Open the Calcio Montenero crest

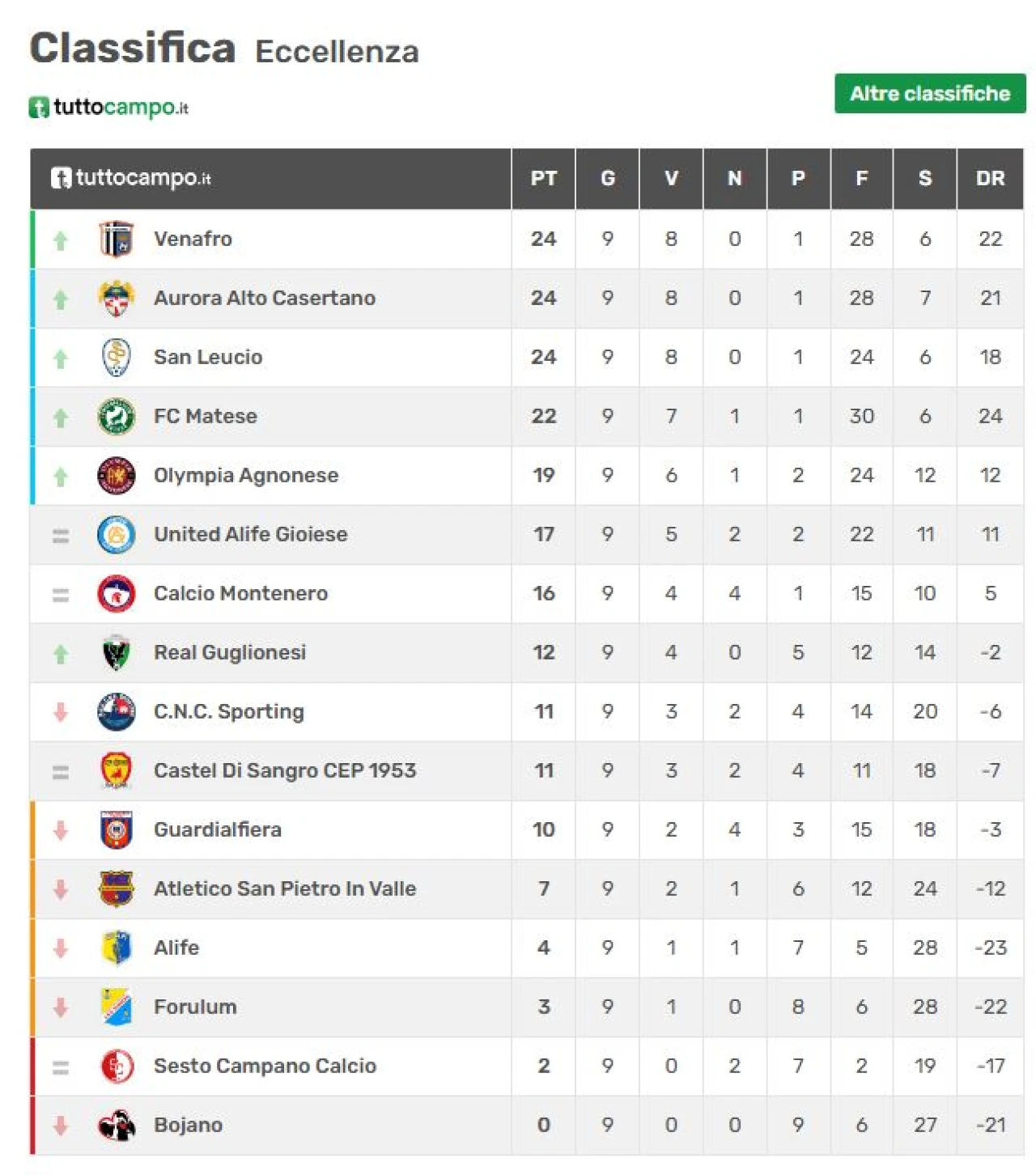pyautogui.click(x=116, y=594)
